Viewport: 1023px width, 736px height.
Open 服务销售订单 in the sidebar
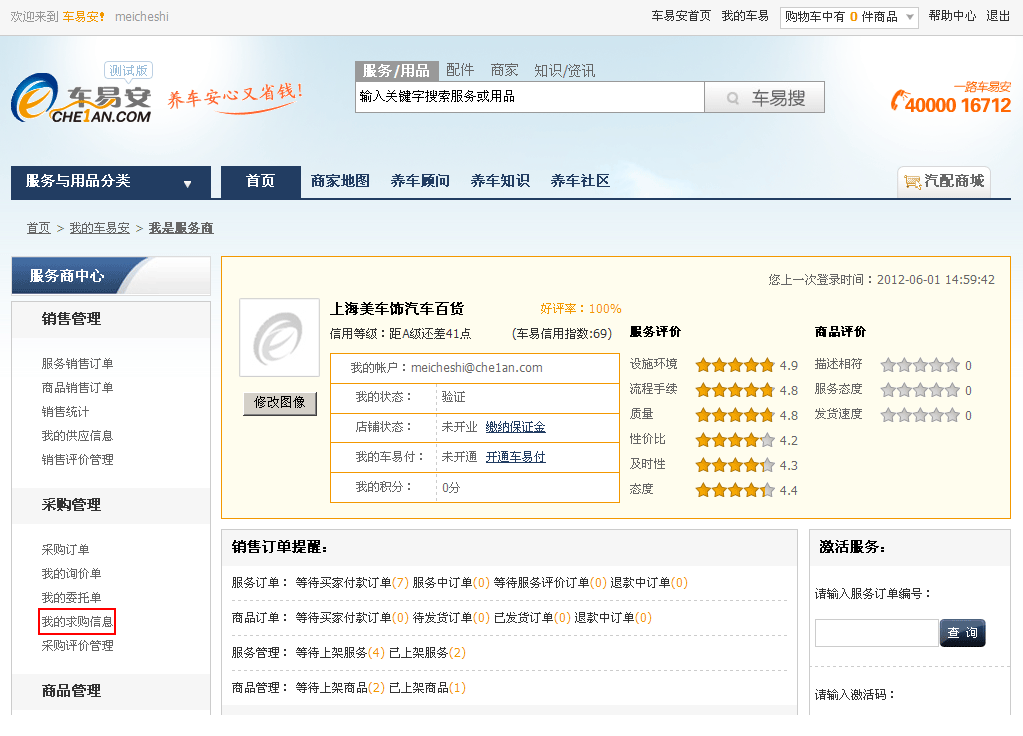coord(78,363)
